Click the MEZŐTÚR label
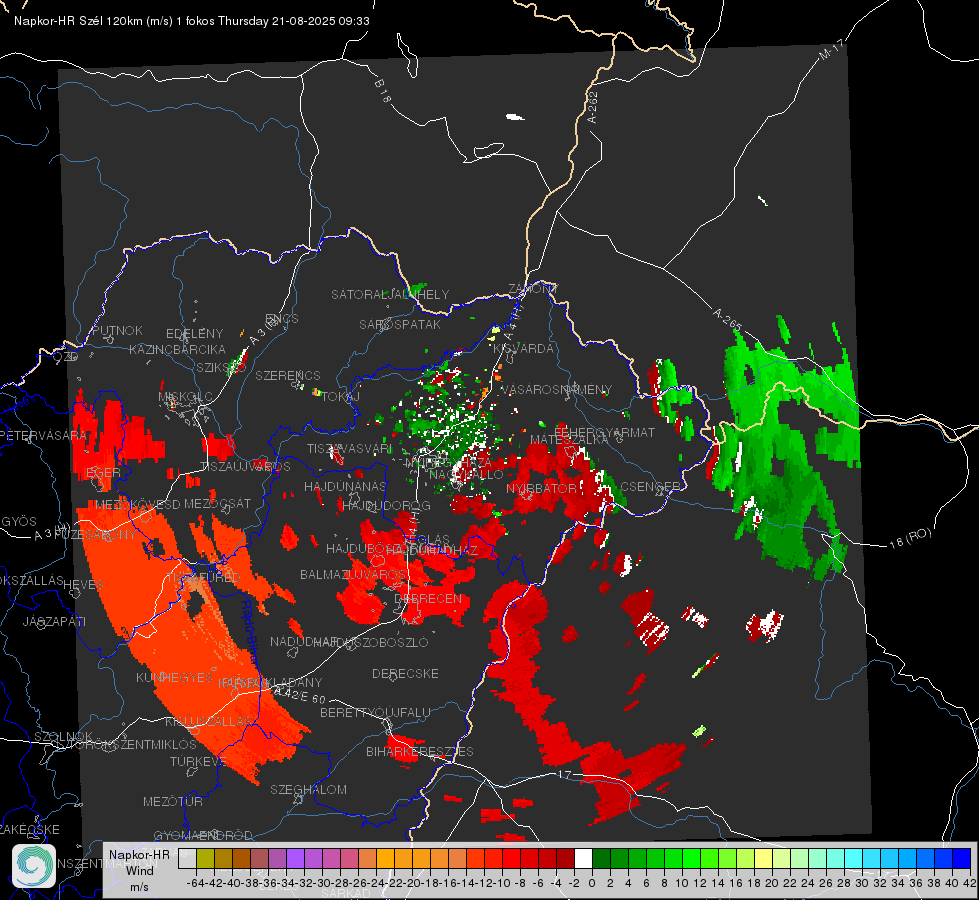 tap(173, 801)
